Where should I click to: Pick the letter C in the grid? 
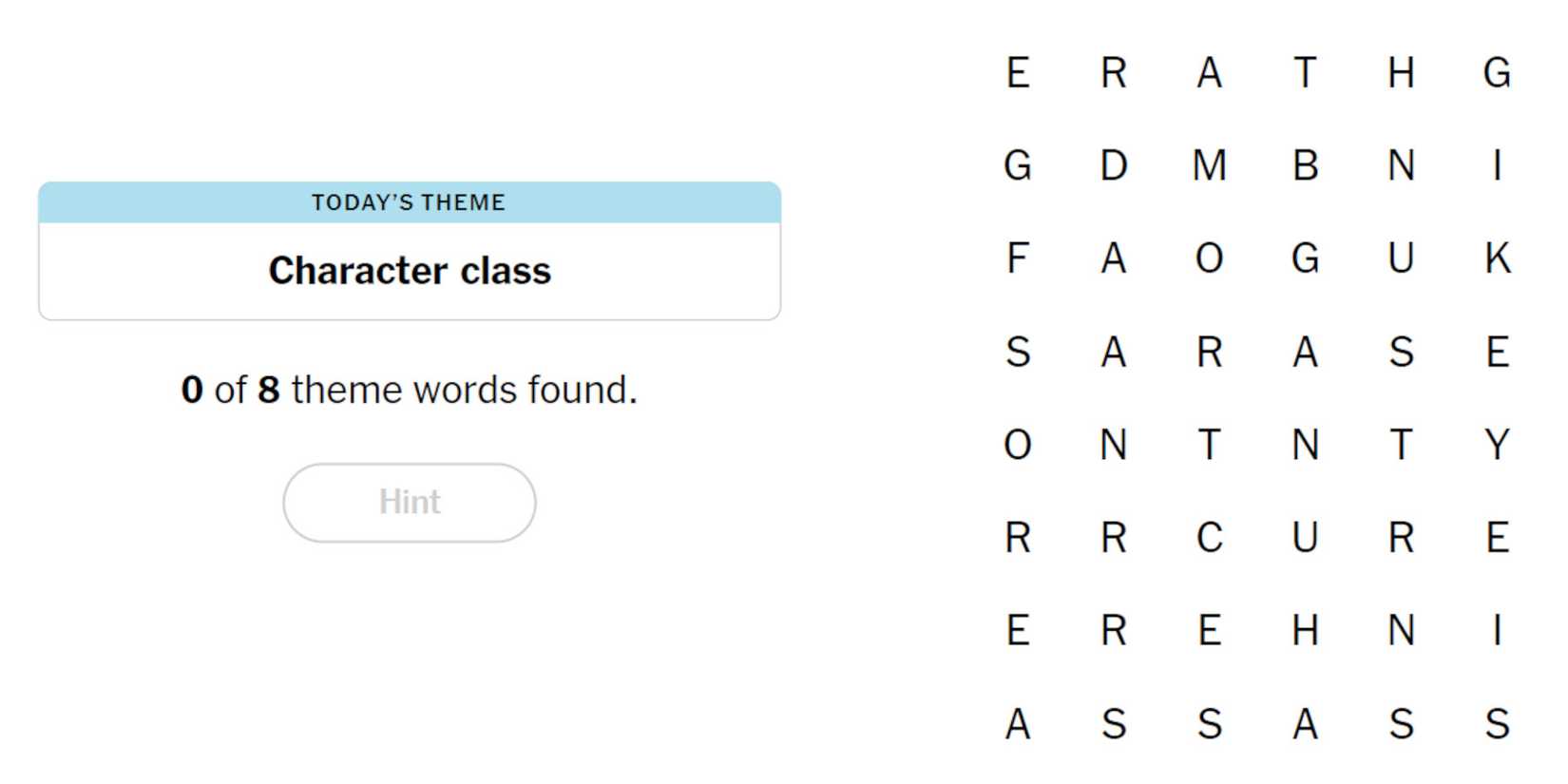coord(1209,538)
